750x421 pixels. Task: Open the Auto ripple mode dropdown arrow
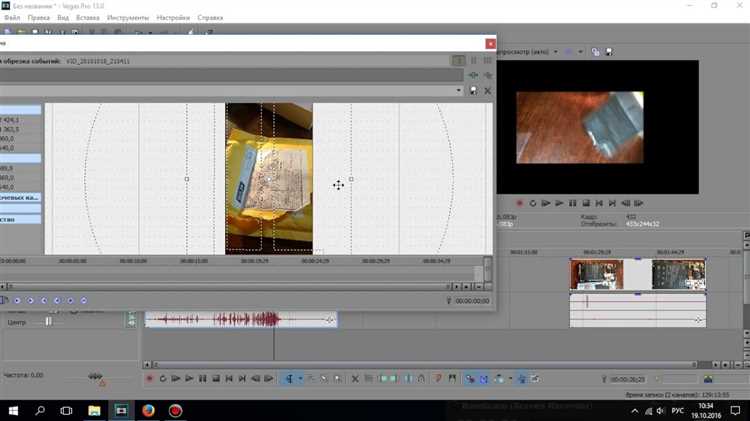(510, 379)
